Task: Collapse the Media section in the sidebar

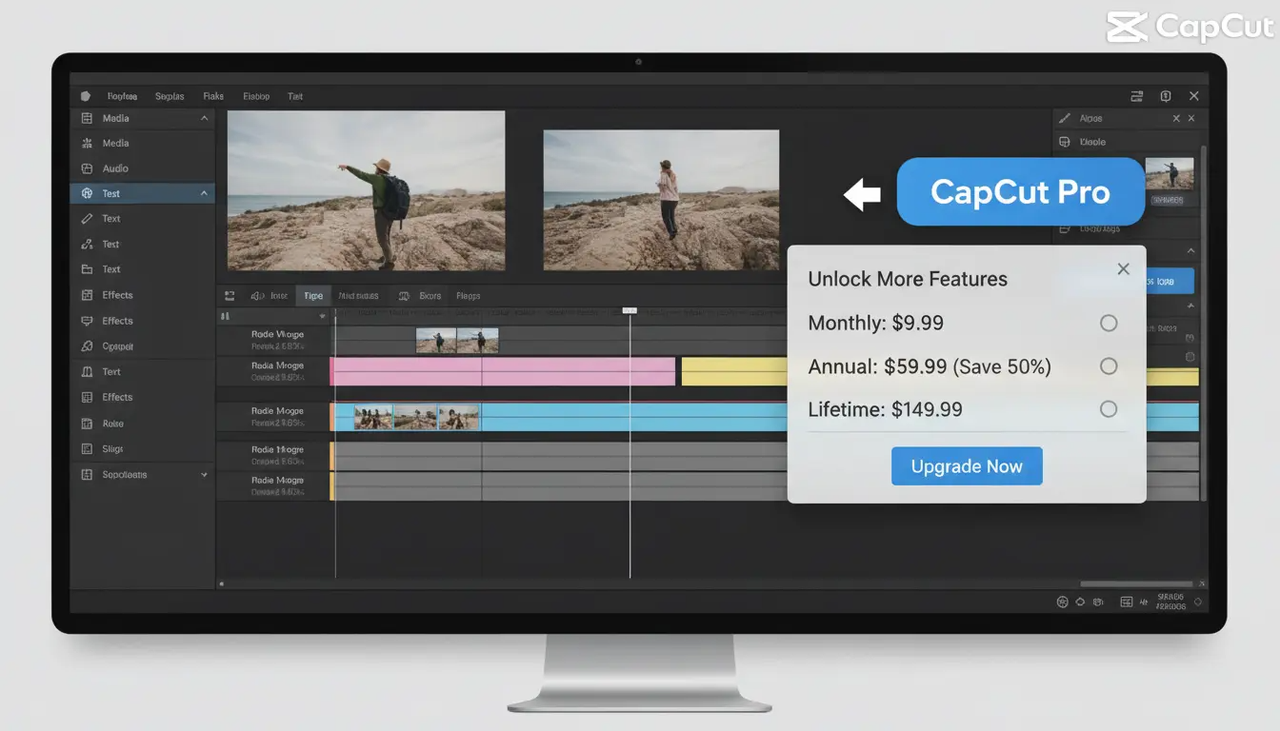Action: 203,118
